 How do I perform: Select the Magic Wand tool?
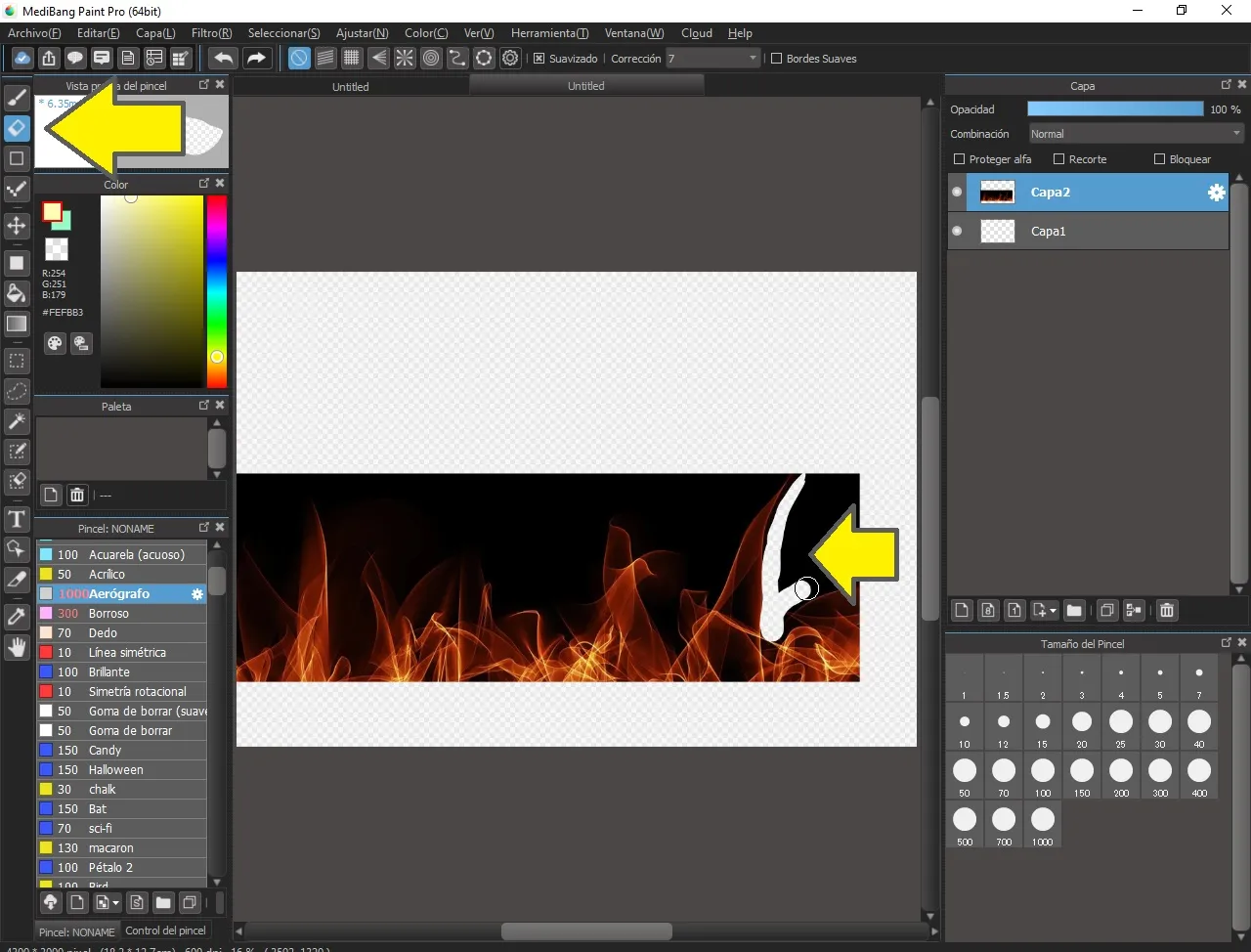(17, 421)
